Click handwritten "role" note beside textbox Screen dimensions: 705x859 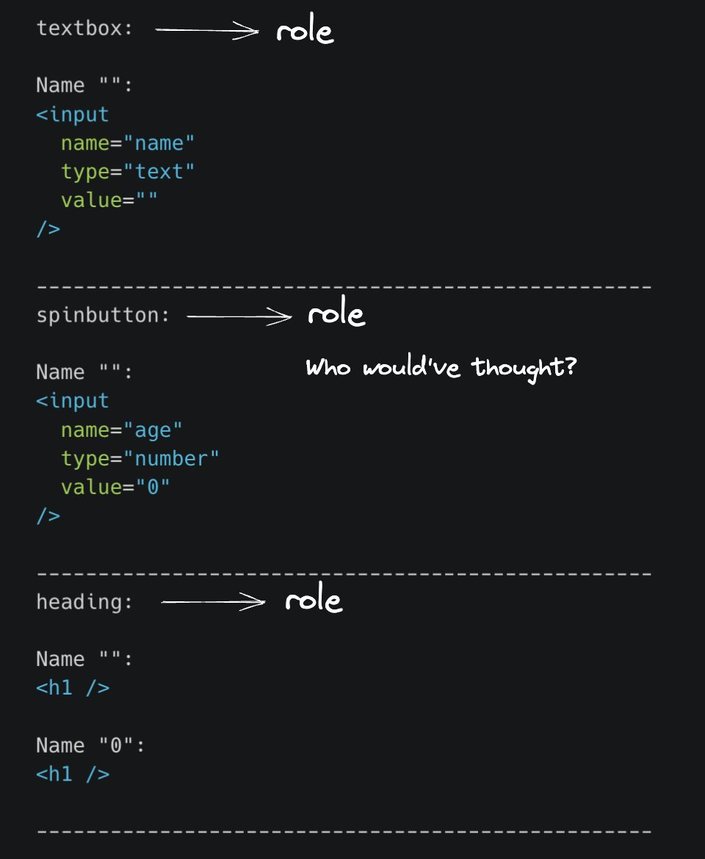[305, 31]
